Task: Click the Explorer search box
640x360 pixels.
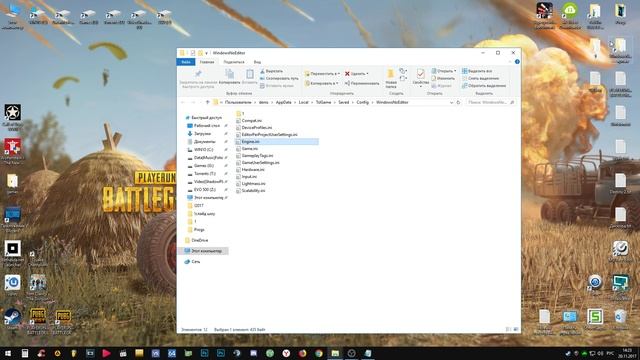Action: tap(491, 102)
